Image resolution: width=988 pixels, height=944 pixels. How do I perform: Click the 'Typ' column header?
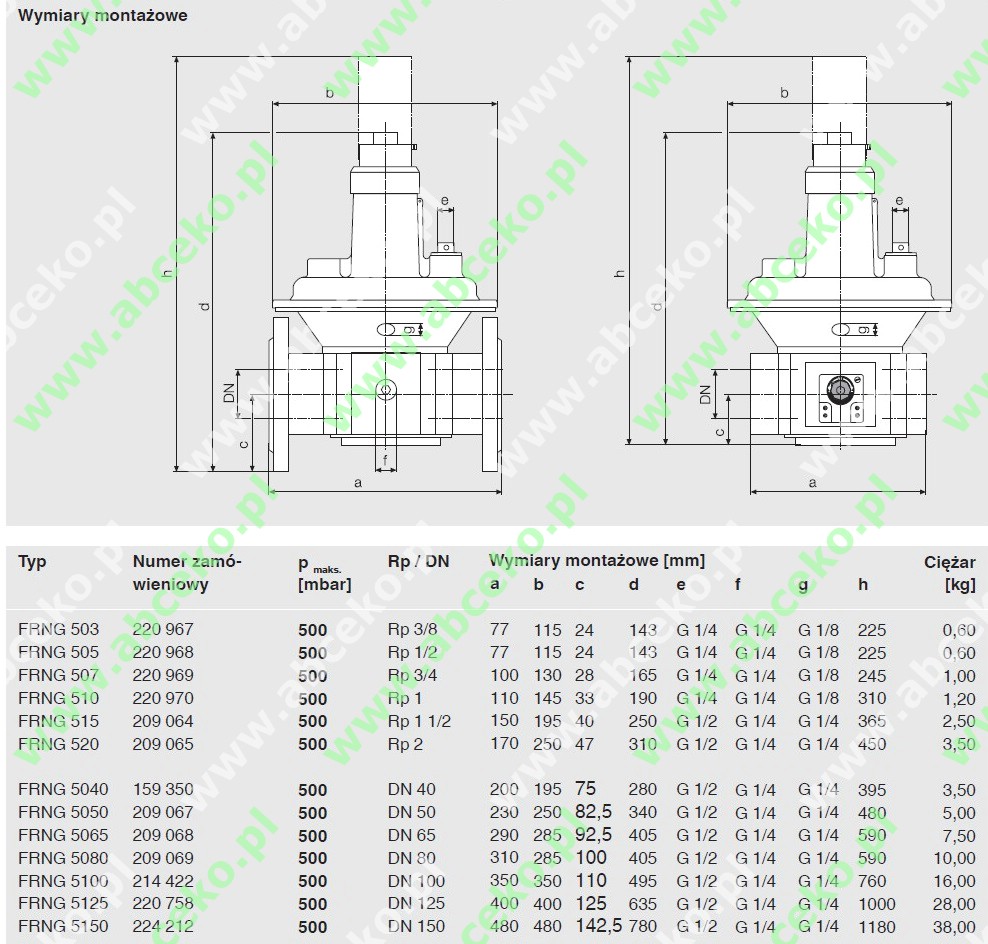[32, 561]
